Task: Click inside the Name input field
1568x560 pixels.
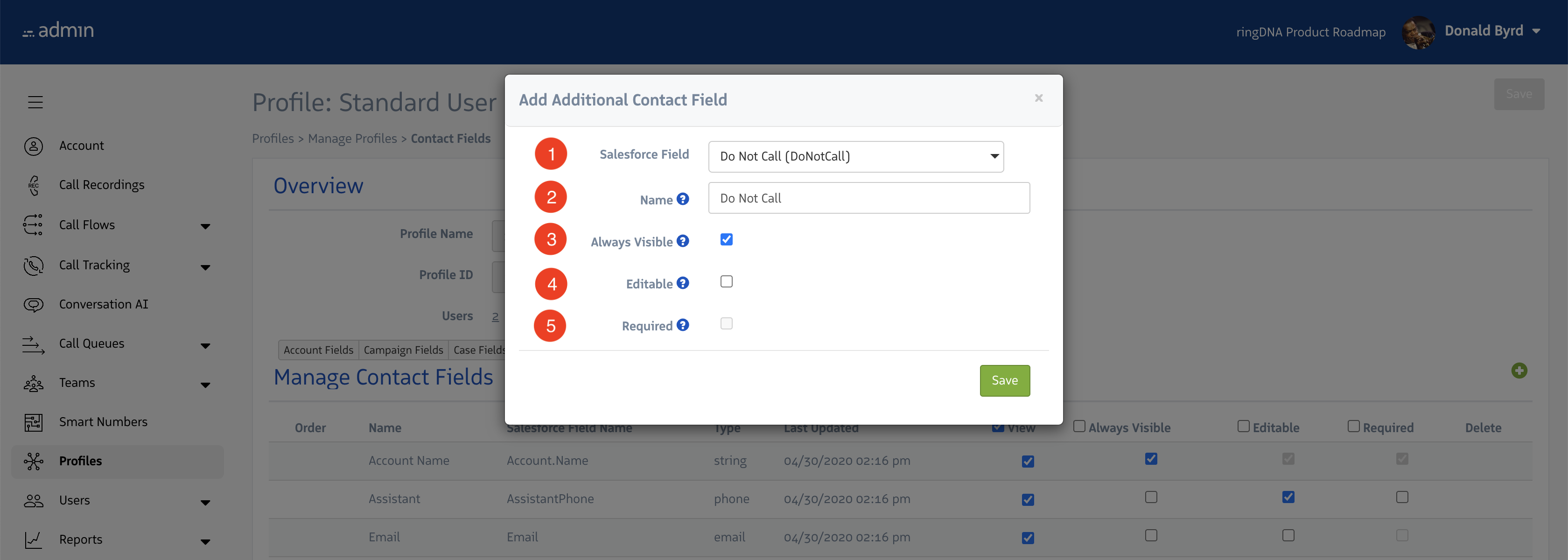Action: (868, 197)
